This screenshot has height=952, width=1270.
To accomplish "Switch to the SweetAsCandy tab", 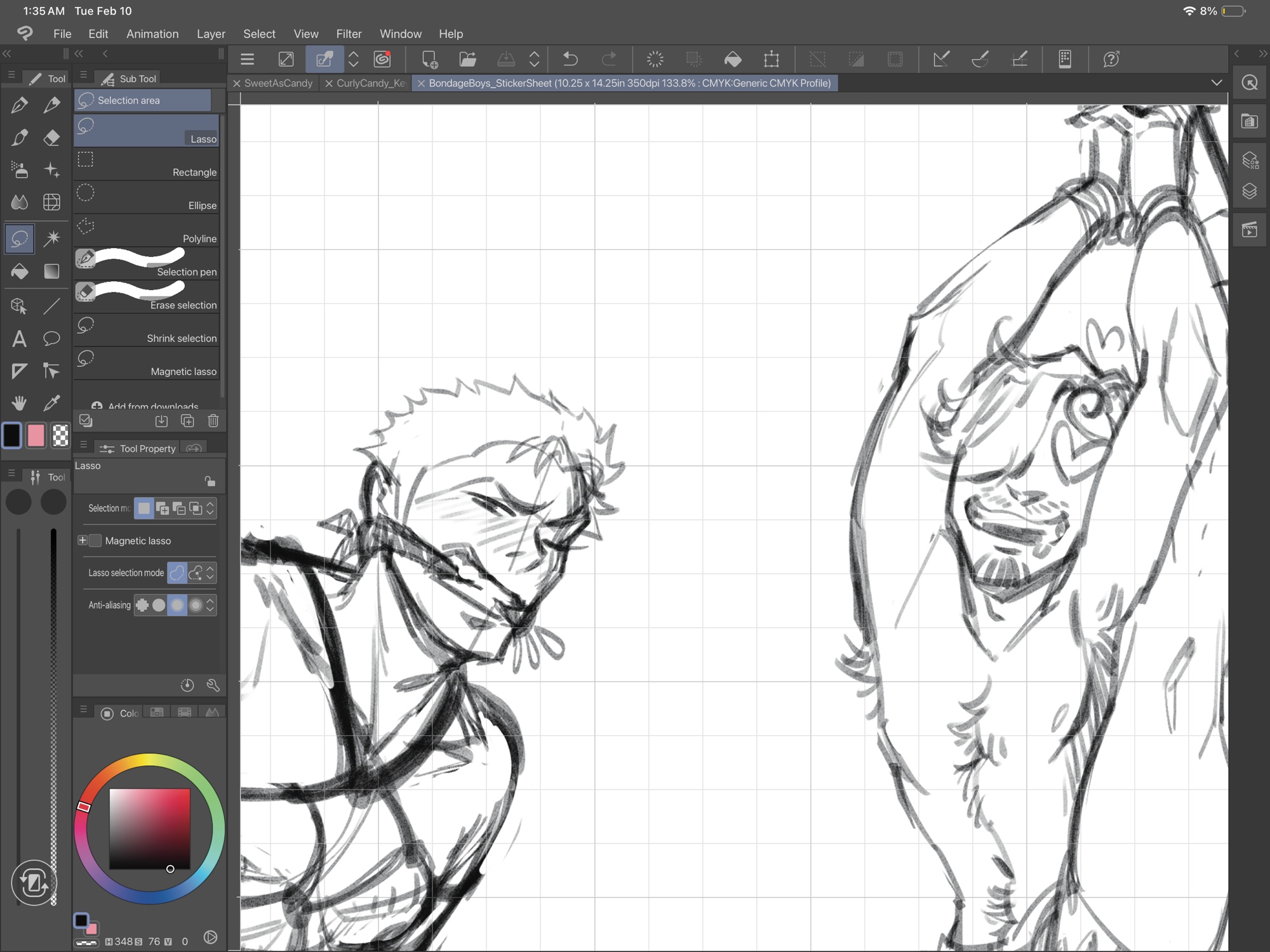I will point(278,83).
